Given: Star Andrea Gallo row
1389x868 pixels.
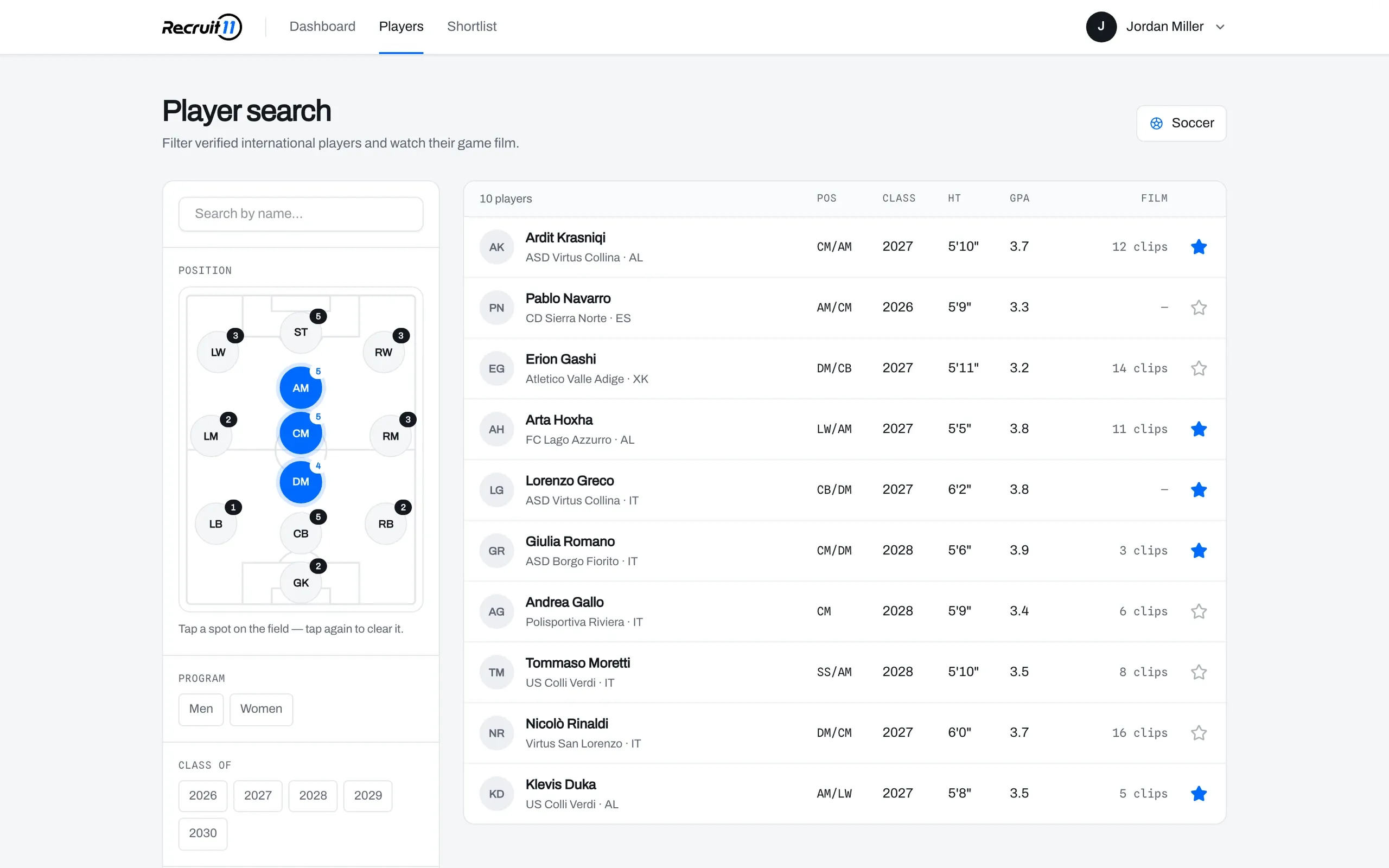Looking at the screenshot, I should [x=1199, y=611].
